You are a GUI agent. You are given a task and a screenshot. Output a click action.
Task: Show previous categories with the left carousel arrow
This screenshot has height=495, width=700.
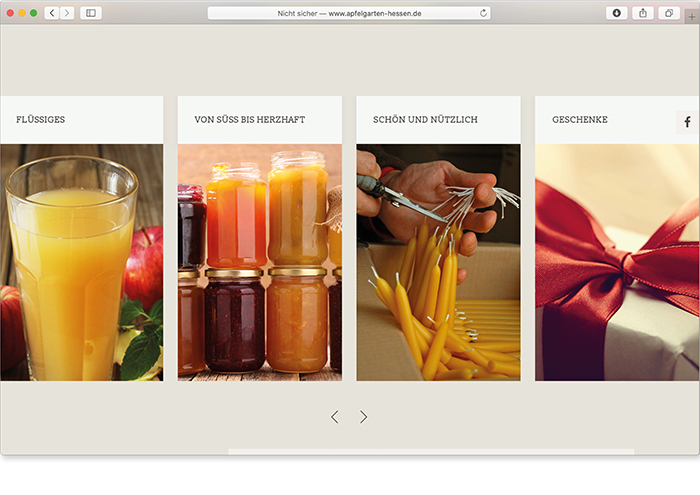pos(335,417)
